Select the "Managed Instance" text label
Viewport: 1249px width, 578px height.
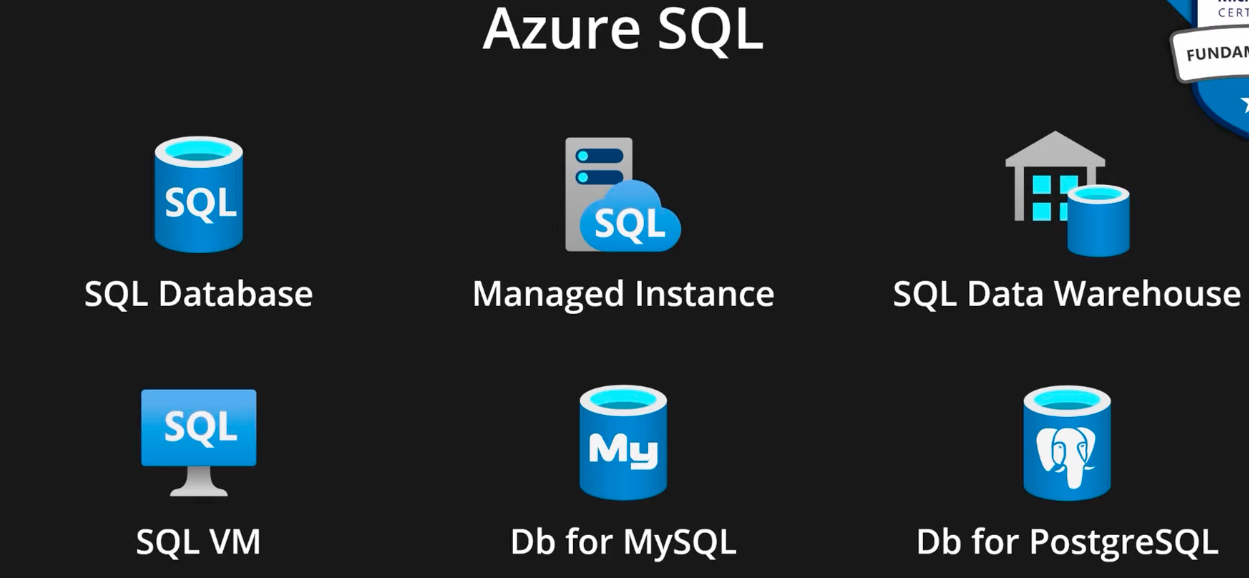(x=622, y=294)
